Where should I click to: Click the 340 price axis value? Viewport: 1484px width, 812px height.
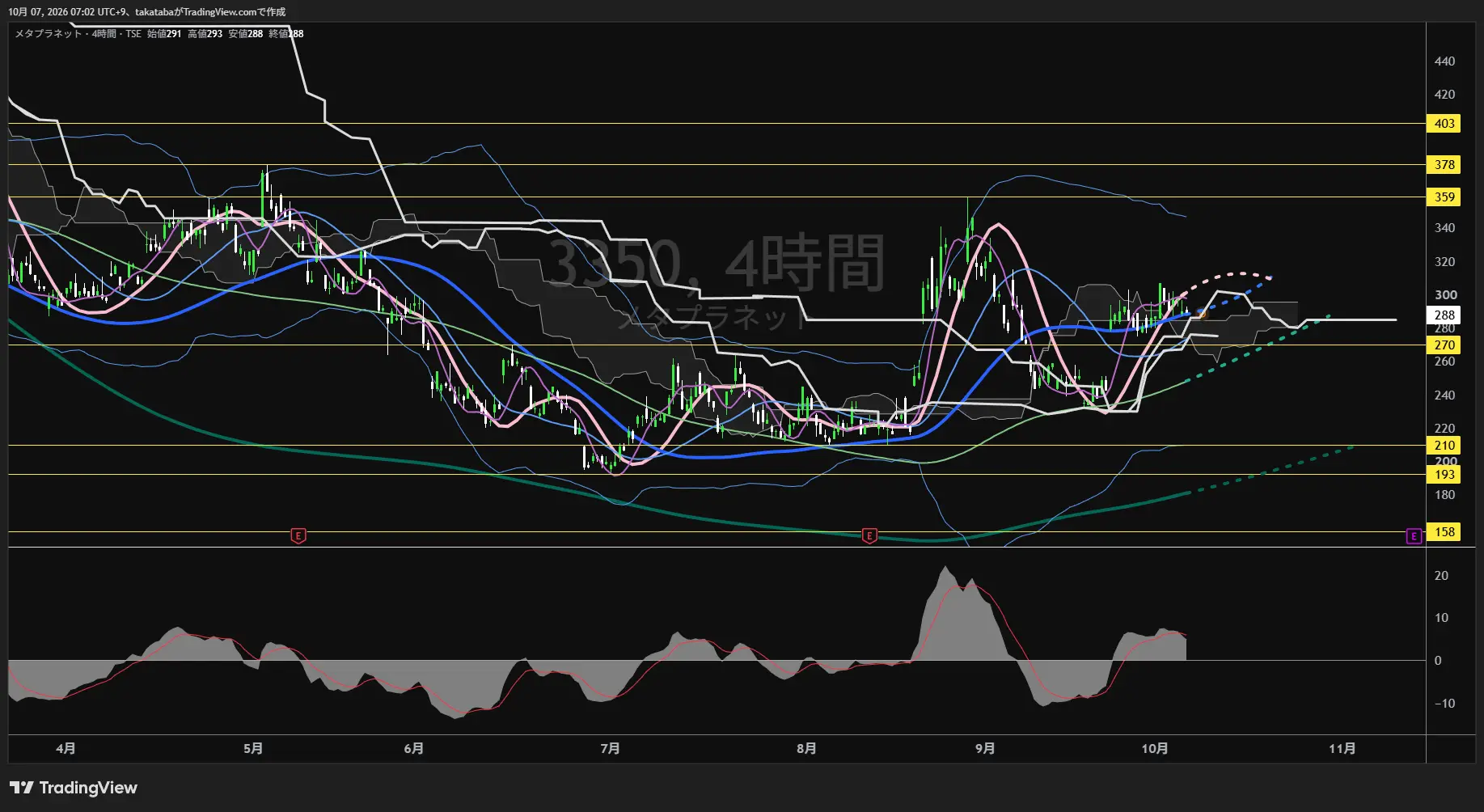[1444, 228]
